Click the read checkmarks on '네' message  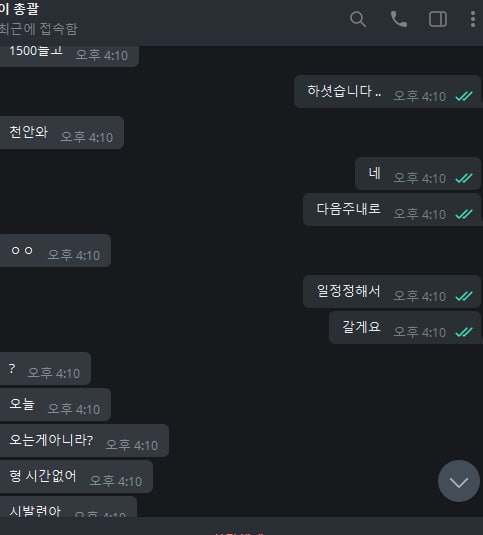tap(464, 178)
